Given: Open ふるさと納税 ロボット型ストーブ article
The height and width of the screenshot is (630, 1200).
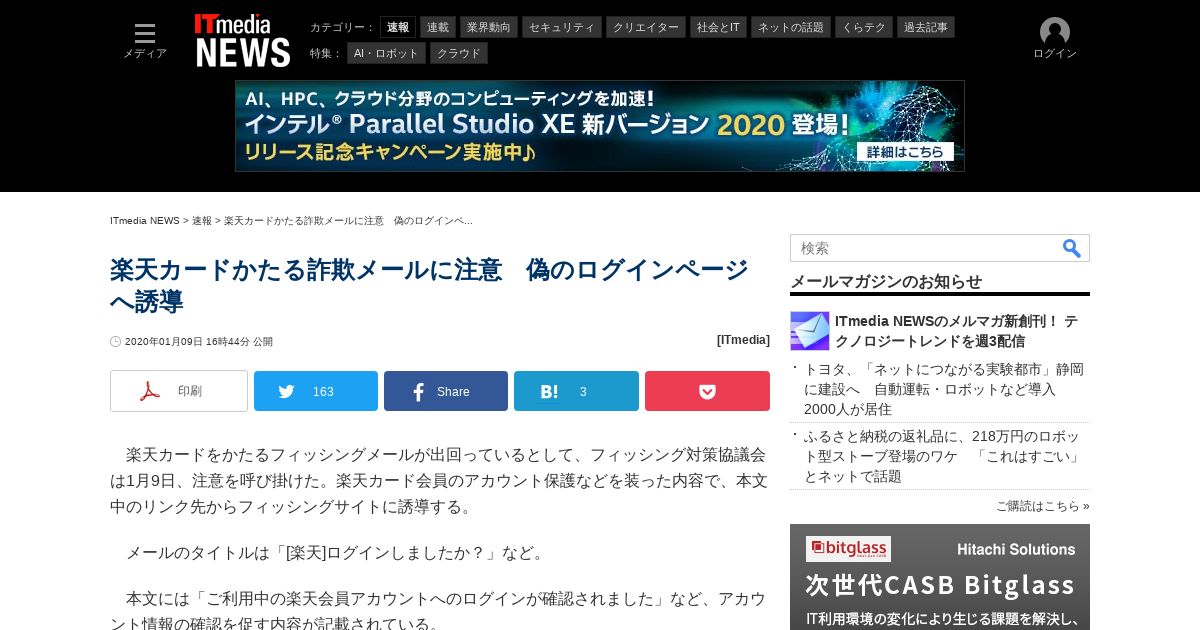Looking at the screenshot, I should pyautogui.click(x=944, y=456).
